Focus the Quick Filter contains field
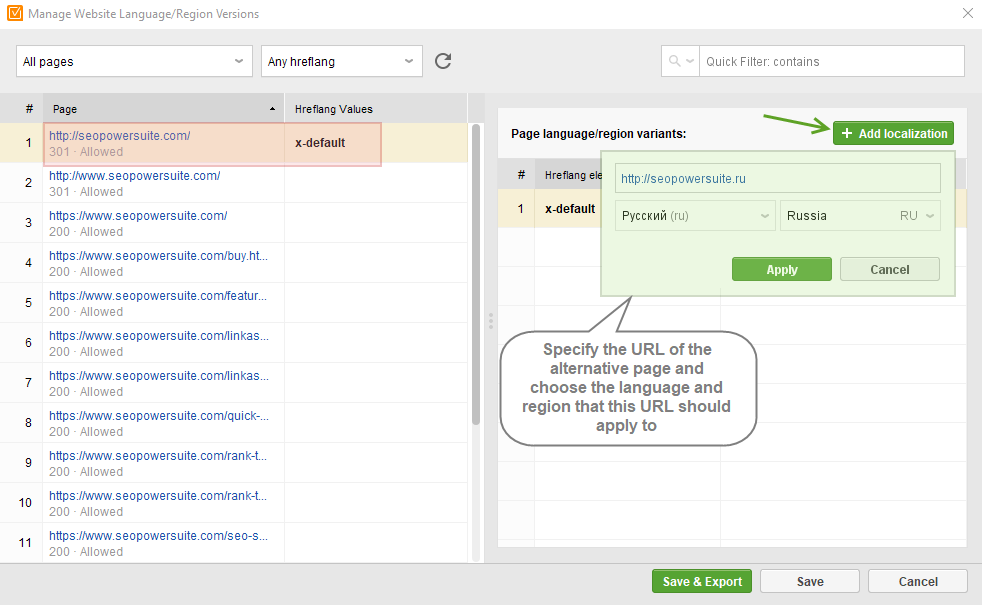 (x=832, y=61)
